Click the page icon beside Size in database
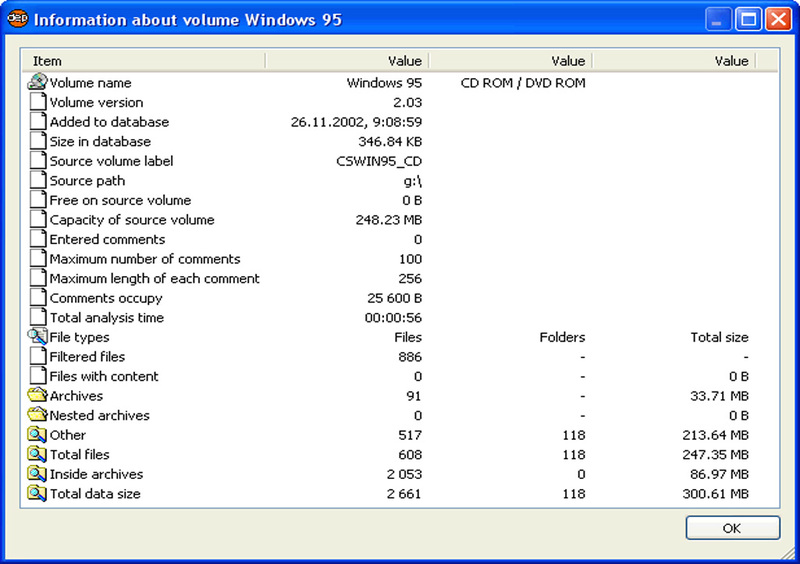 tap(37, 141)
